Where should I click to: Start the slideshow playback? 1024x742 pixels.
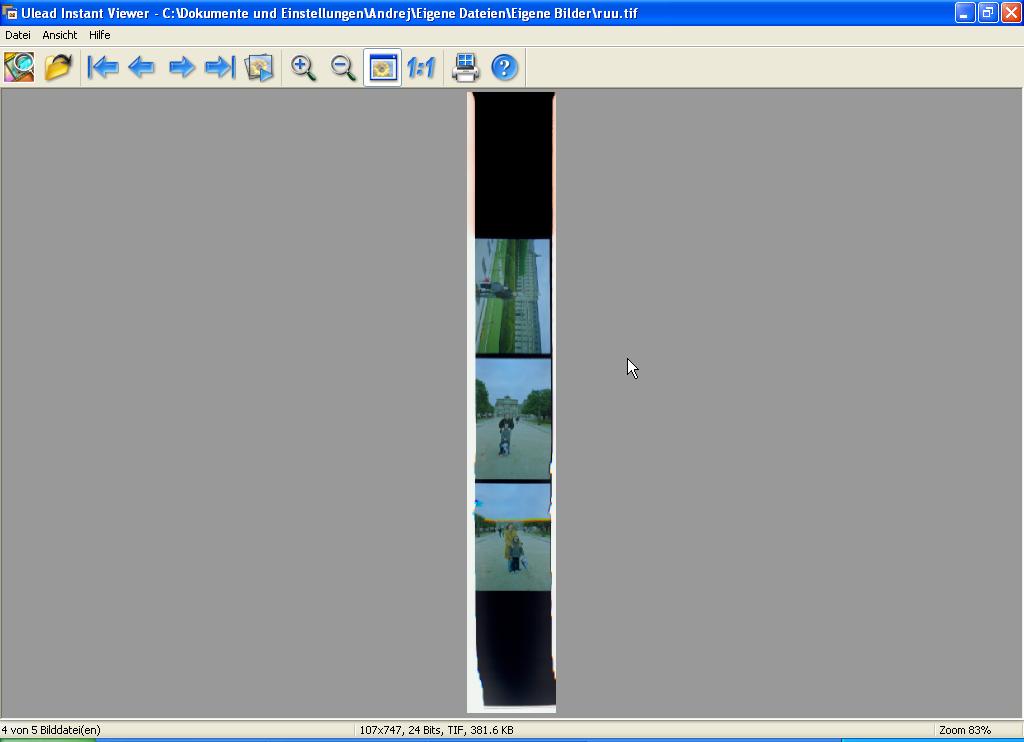point(259,67)
